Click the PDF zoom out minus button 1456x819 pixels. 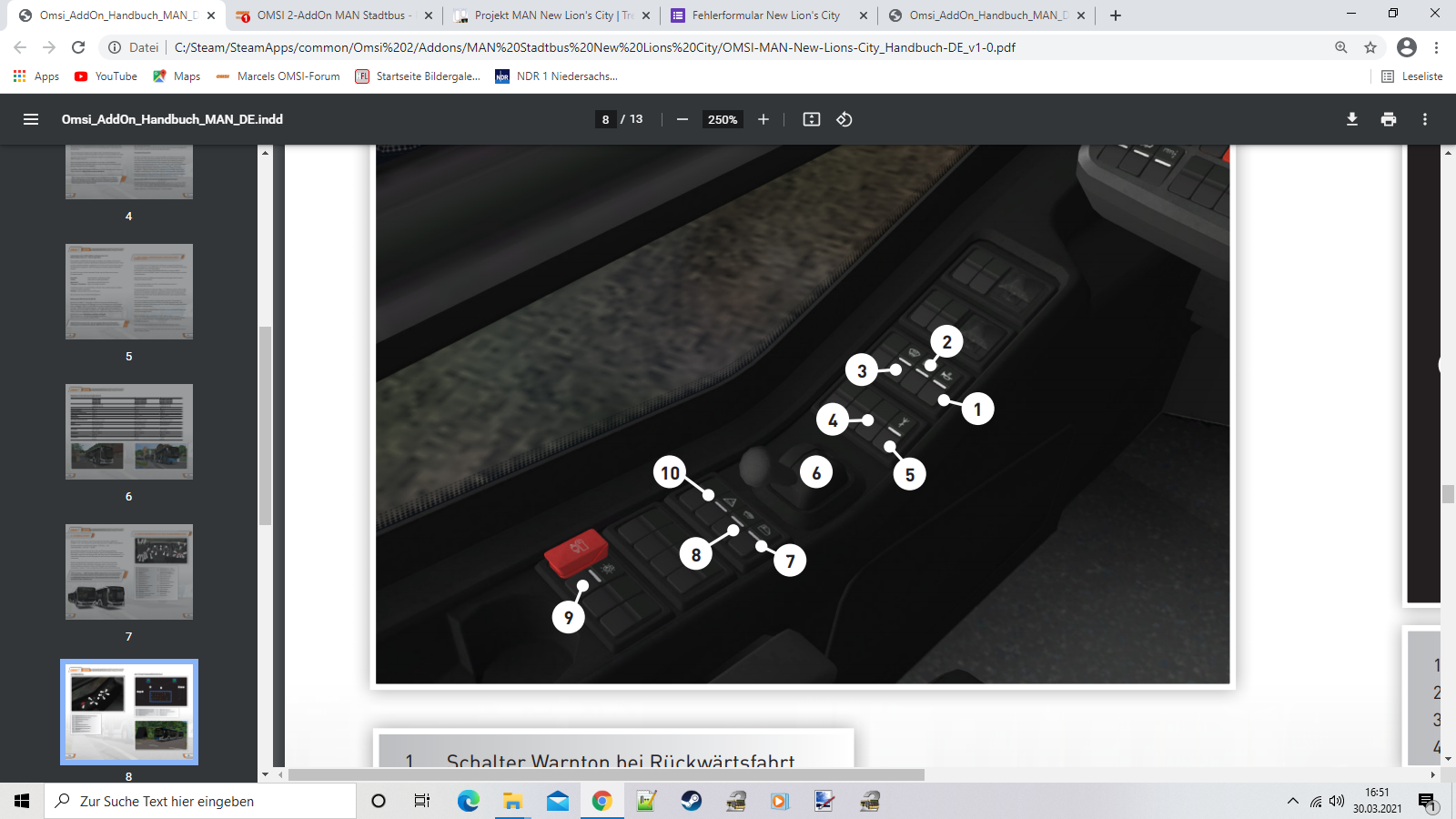point(682,119)
